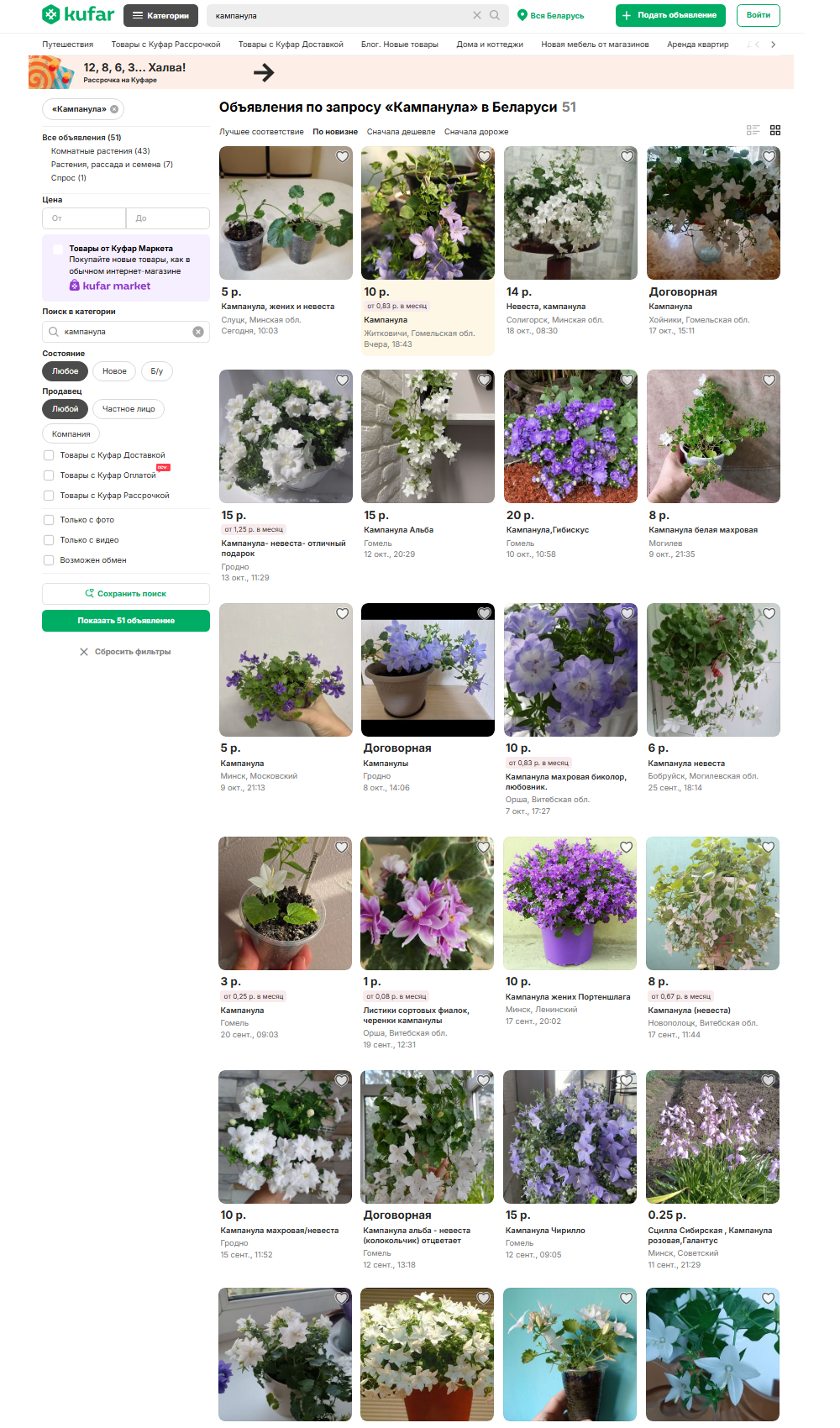Sort listings by Сначала дешевле
This screenshot has width=840, height=1428.
(401, 132)
